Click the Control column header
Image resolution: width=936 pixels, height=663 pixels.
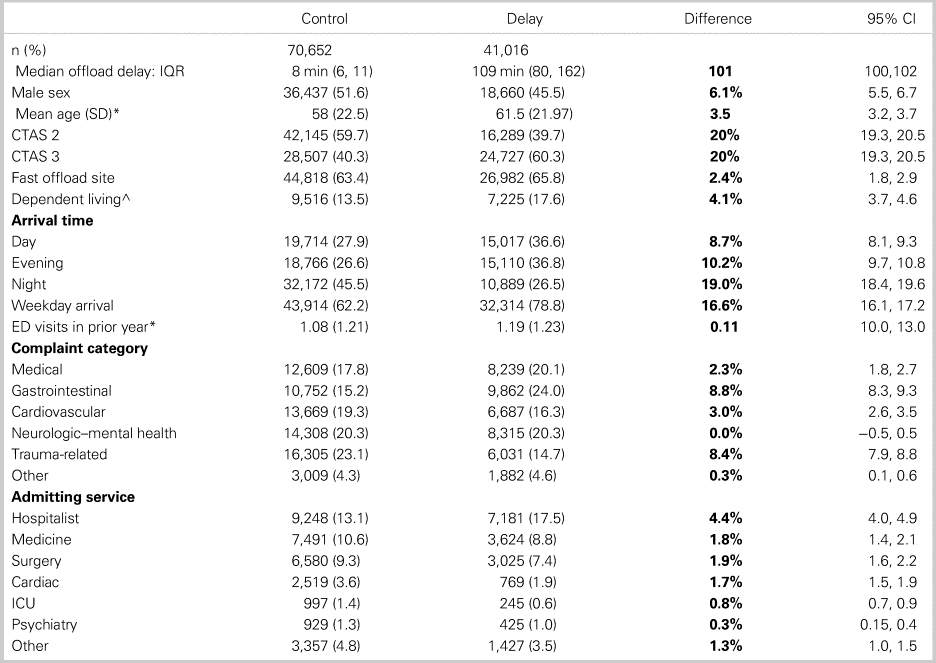coord(325,19)
